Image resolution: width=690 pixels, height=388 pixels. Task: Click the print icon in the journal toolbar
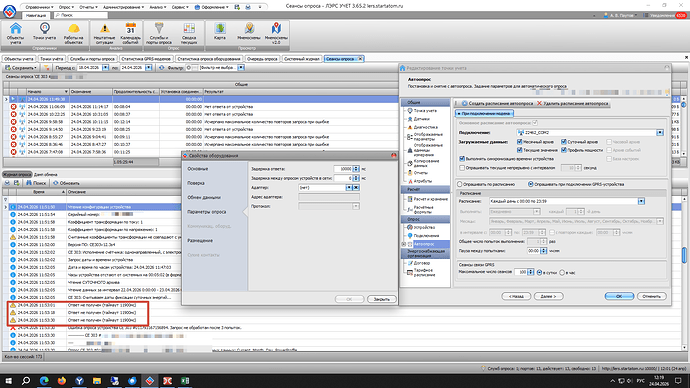[x=7, y=183]
